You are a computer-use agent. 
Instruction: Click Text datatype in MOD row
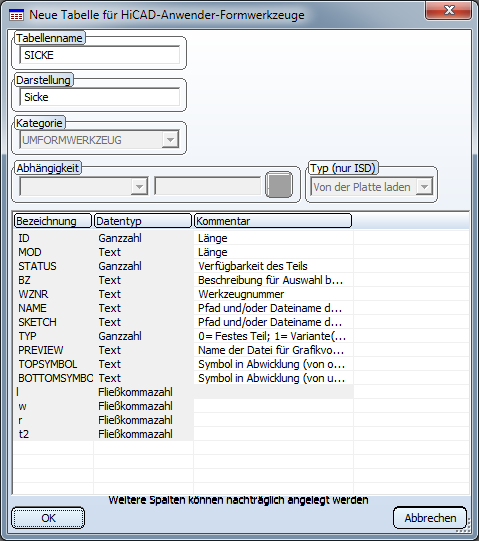point(109,252)
